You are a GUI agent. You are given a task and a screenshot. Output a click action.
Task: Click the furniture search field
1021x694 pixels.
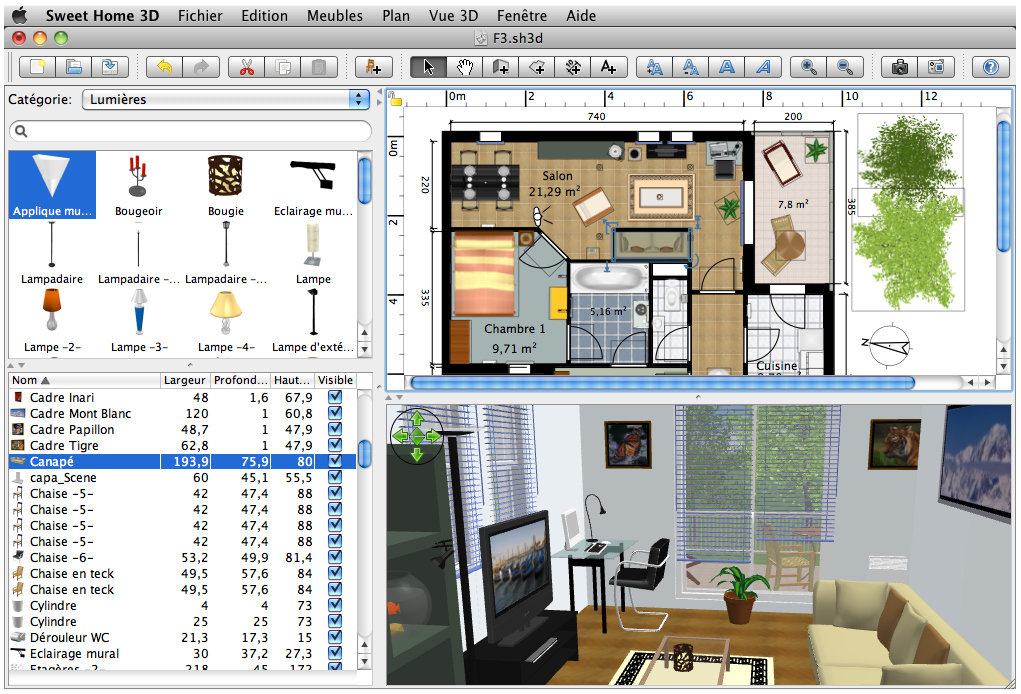pyautogui.click(x=190, y=131)
